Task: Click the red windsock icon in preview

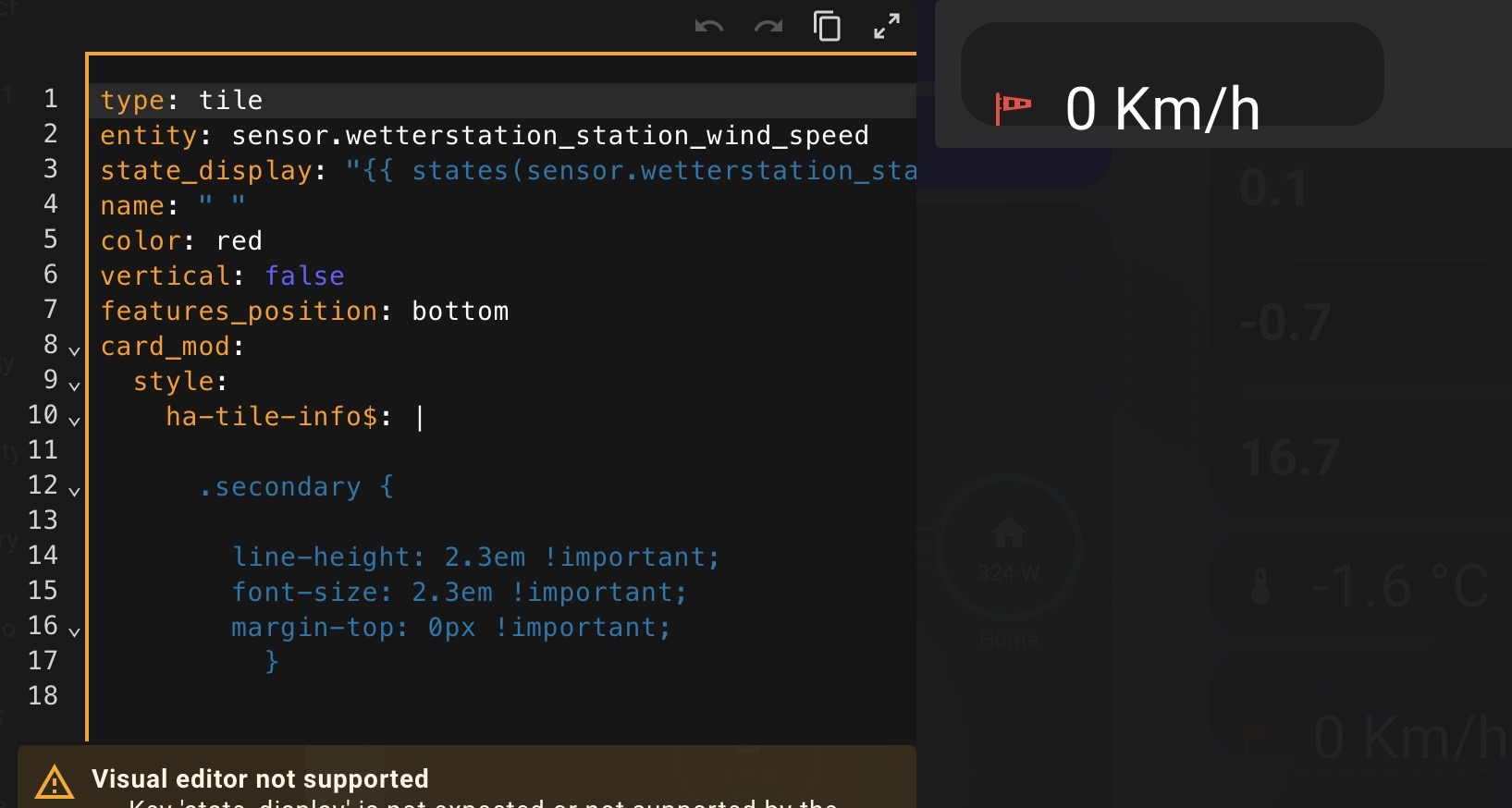Action: (1013, 107)
